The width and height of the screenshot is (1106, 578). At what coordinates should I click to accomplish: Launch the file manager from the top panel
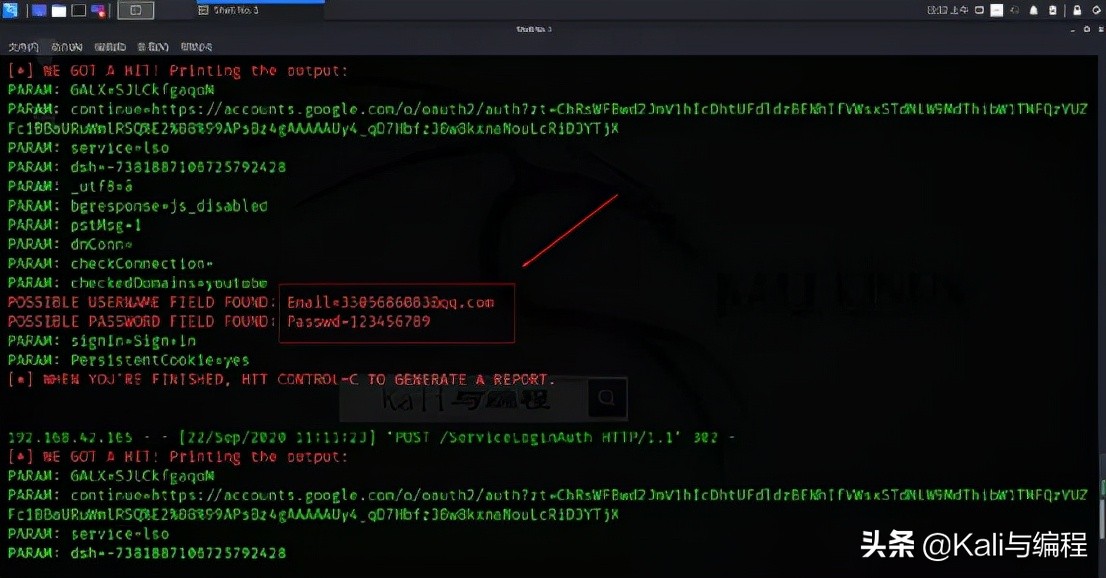point(59,11)
